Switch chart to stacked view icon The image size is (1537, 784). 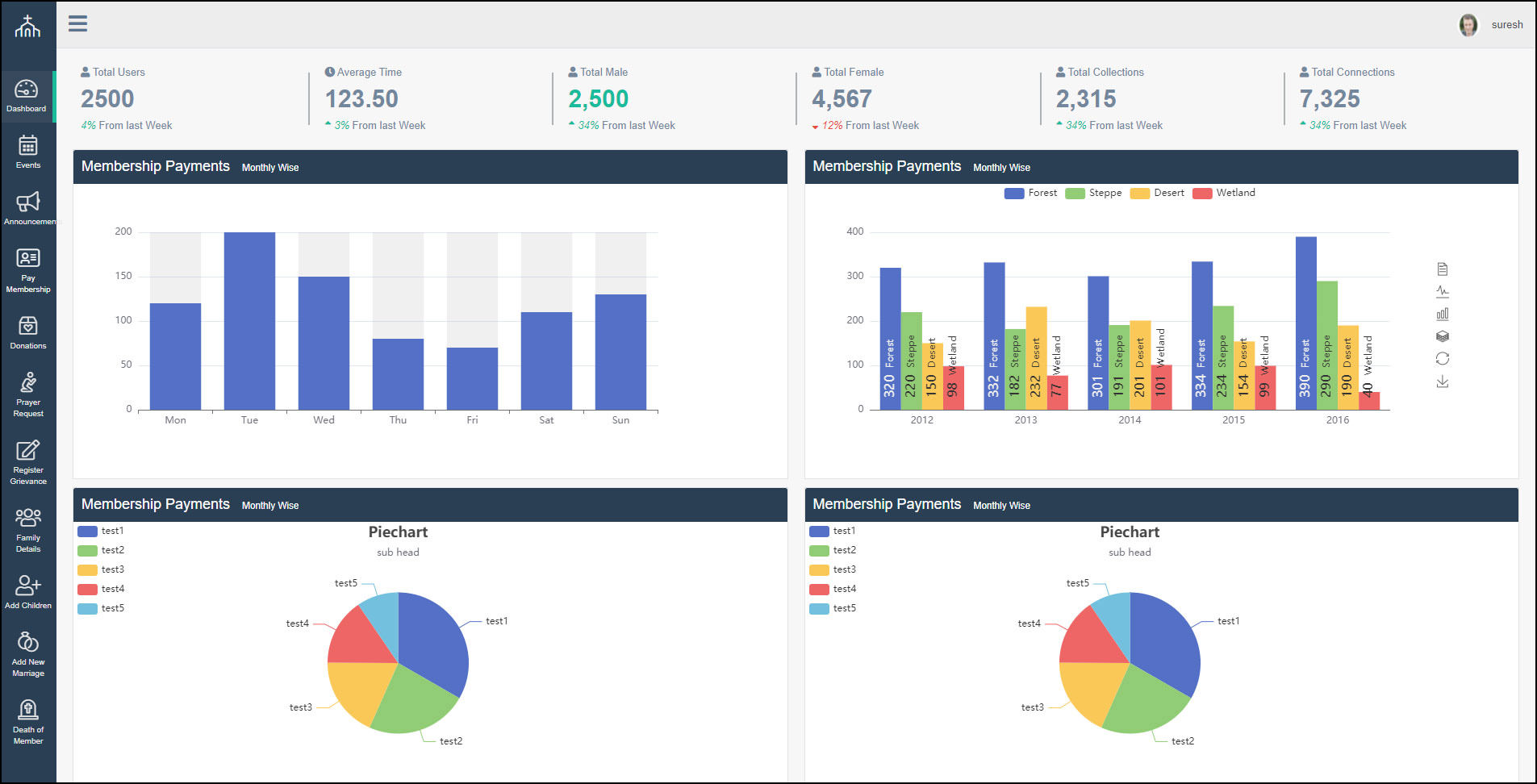1443,336
